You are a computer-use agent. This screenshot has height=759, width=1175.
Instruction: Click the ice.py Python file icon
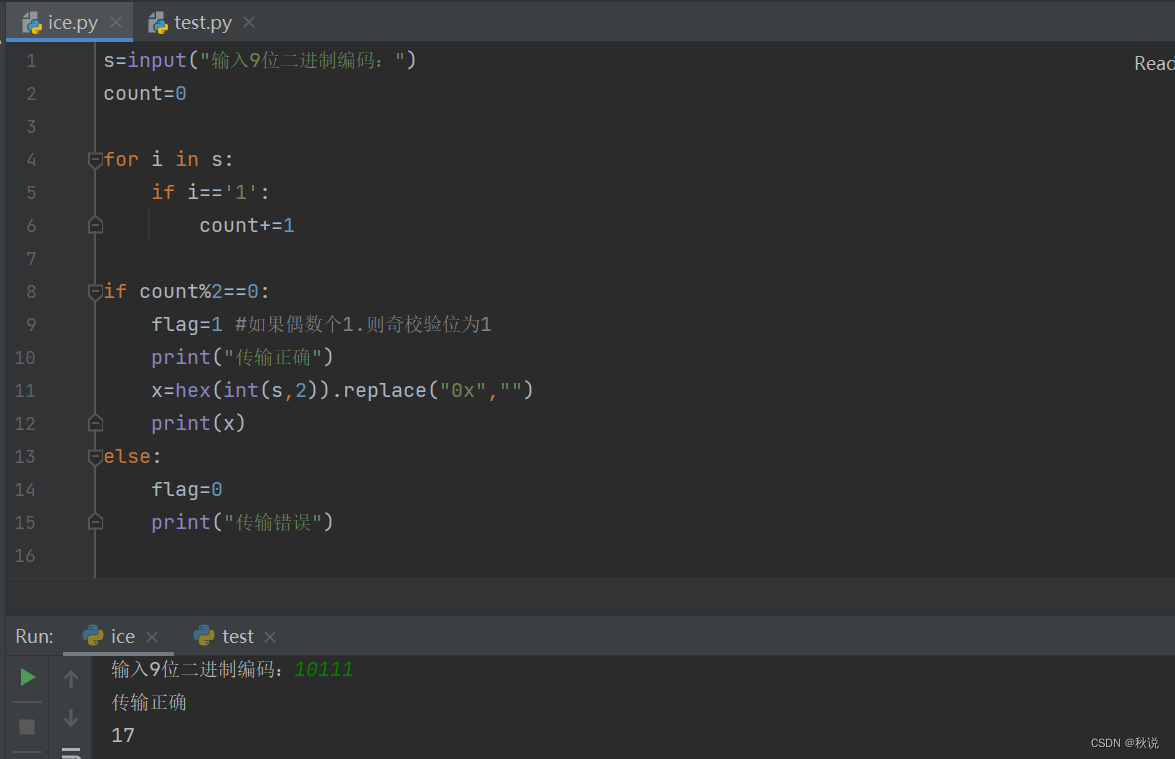32,23
